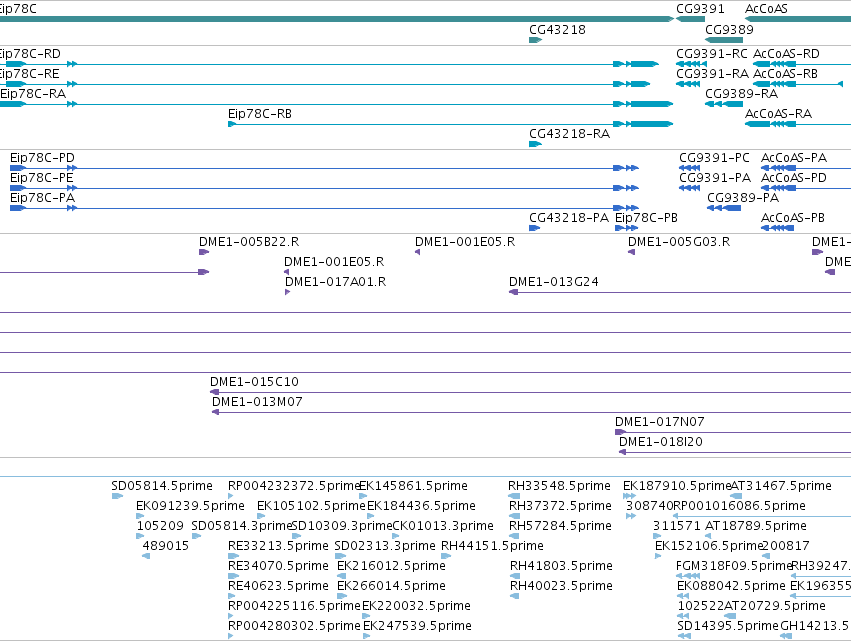Screen dimensions: 851x641
Task: Click the CG9391-PA protein label
Action: tap(715, 178)
